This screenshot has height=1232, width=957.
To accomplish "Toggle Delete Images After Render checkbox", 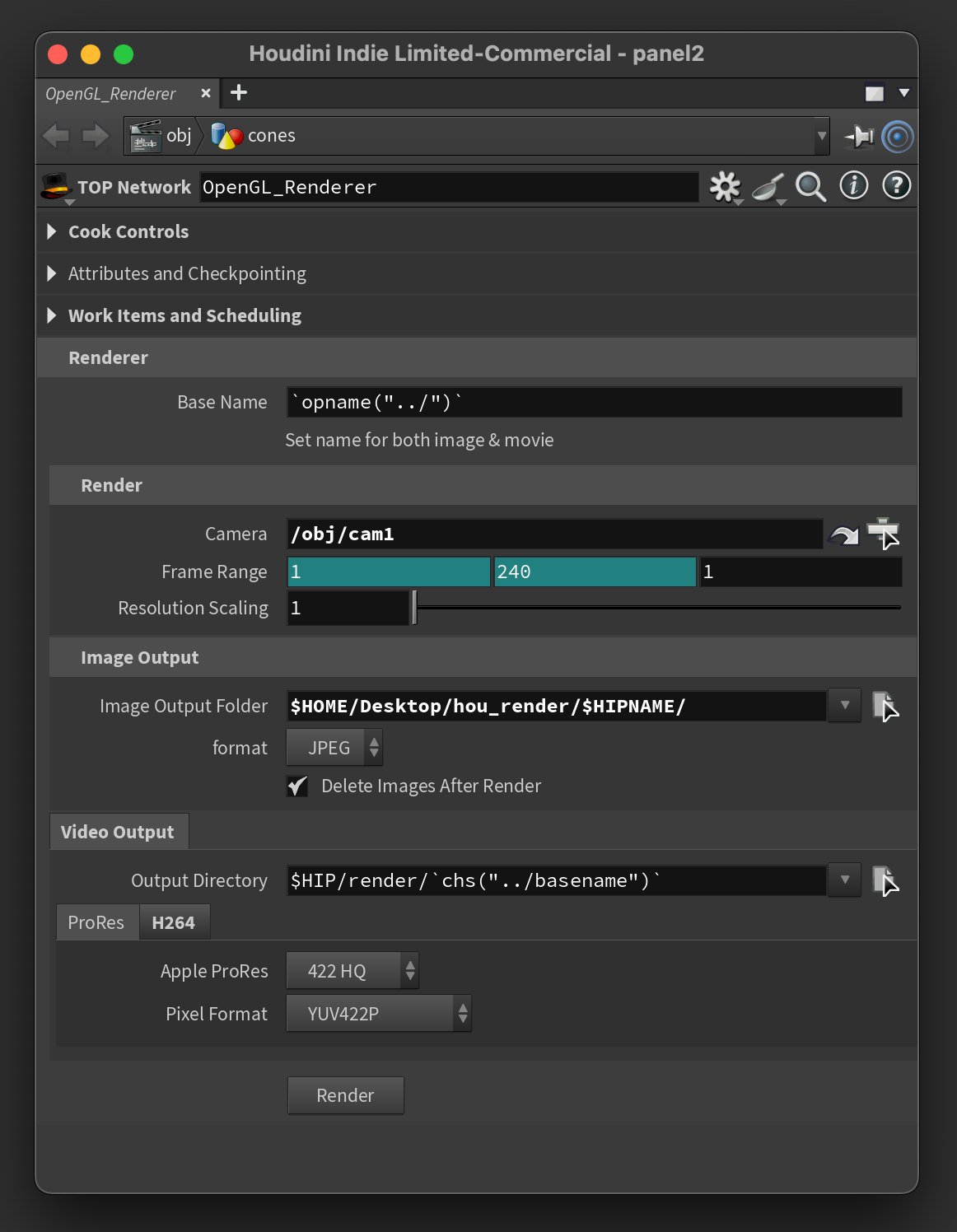I will pos(297,786).
